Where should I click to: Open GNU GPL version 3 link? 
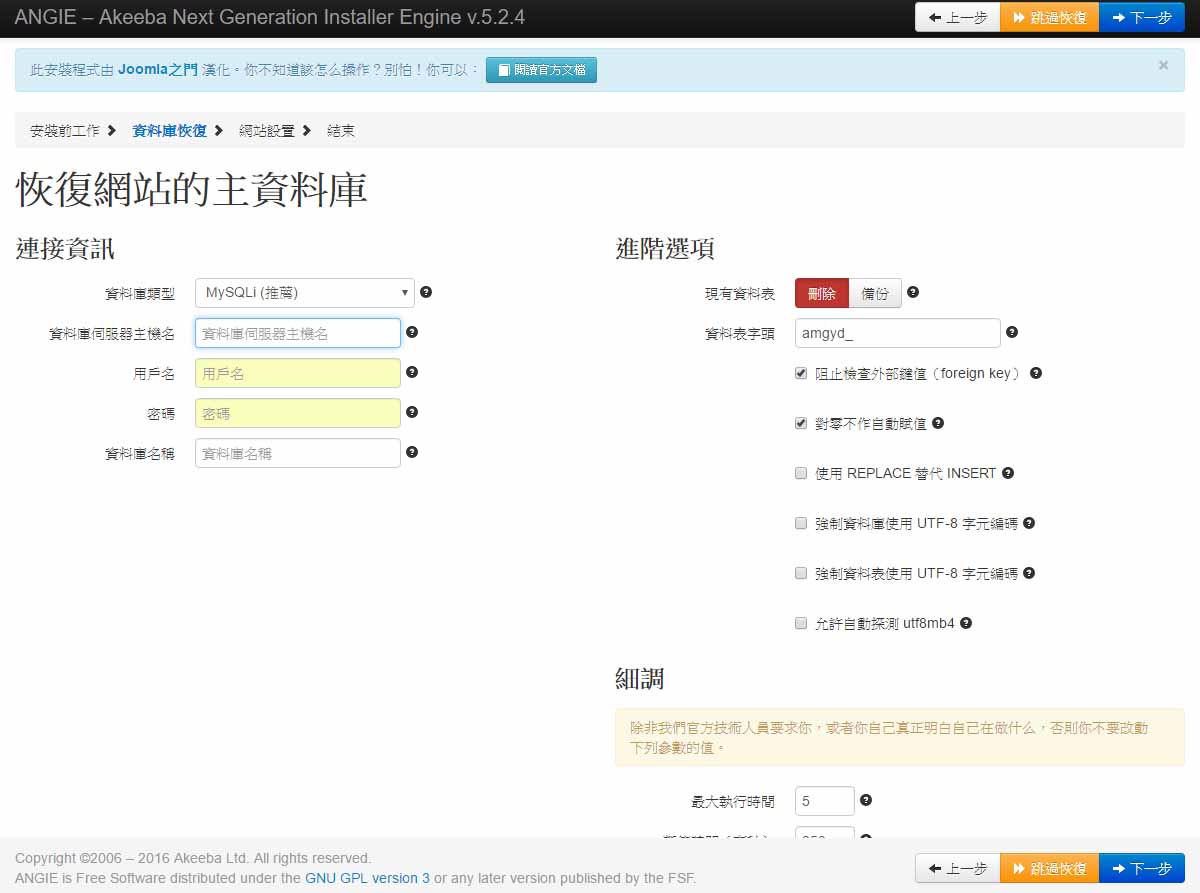[367, 878]
